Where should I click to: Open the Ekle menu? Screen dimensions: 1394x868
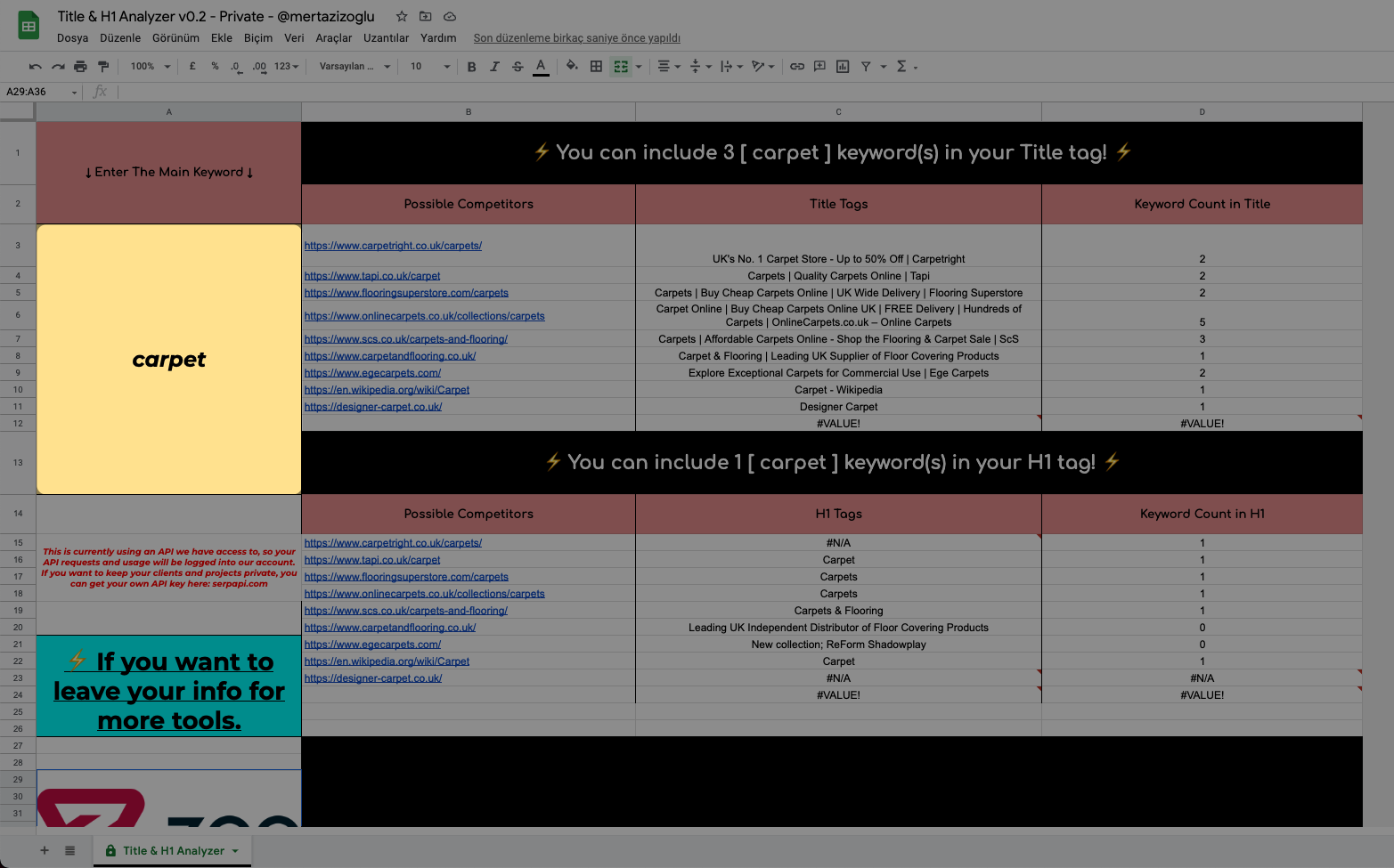[222, 38]
